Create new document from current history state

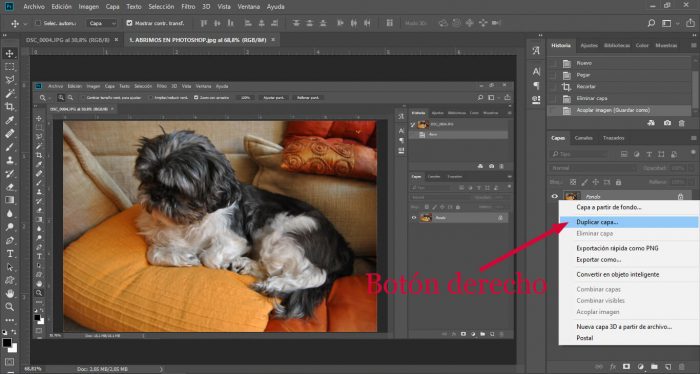651,123
